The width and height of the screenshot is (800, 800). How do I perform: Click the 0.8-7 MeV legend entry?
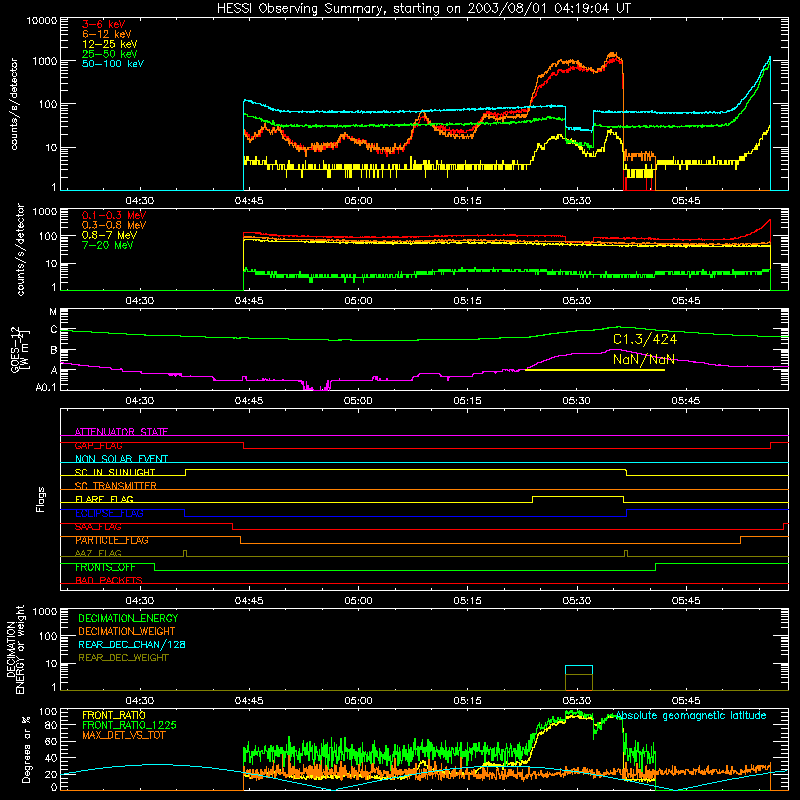[x=110, y=235]
